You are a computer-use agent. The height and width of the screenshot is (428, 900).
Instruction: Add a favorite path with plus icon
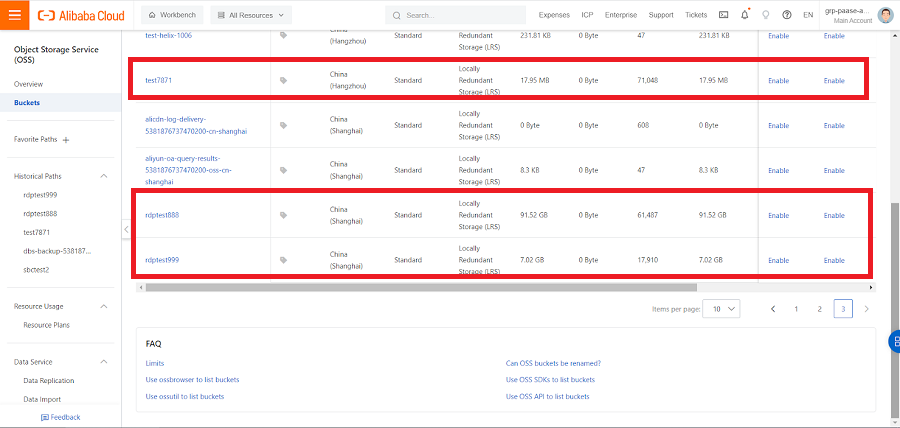pos(66,139)
